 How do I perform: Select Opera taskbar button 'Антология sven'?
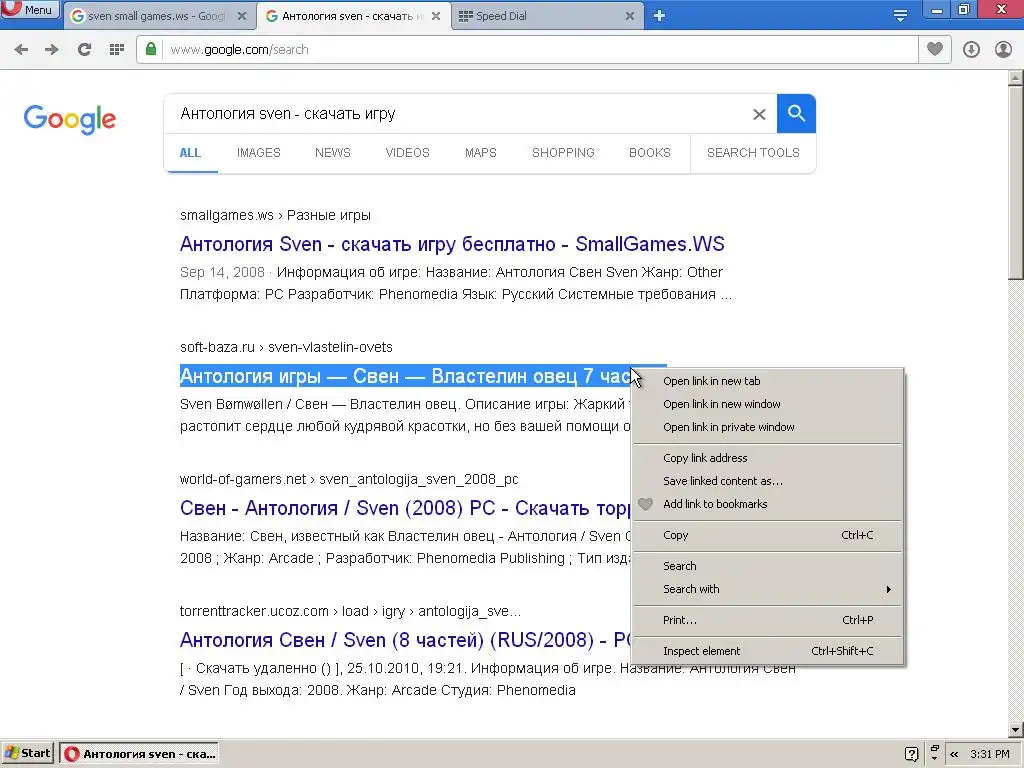(x=138, y=754)
